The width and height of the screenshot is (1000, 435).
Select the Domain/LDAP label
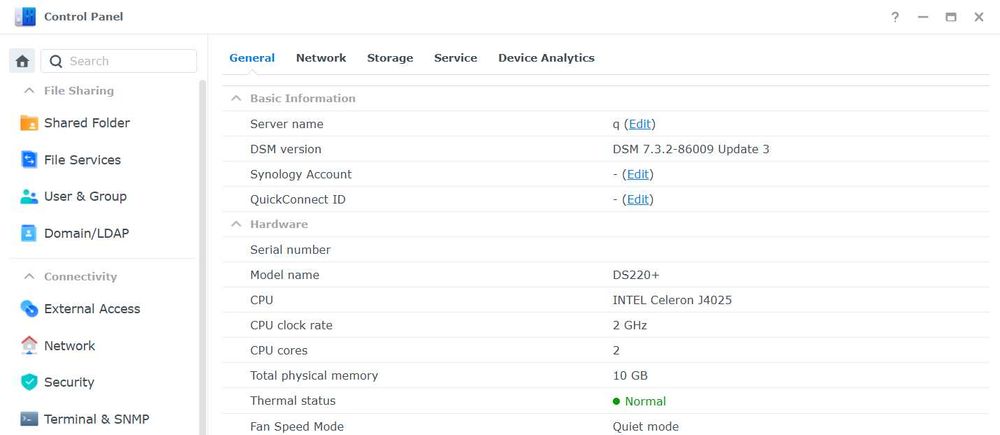click(87, 233)
